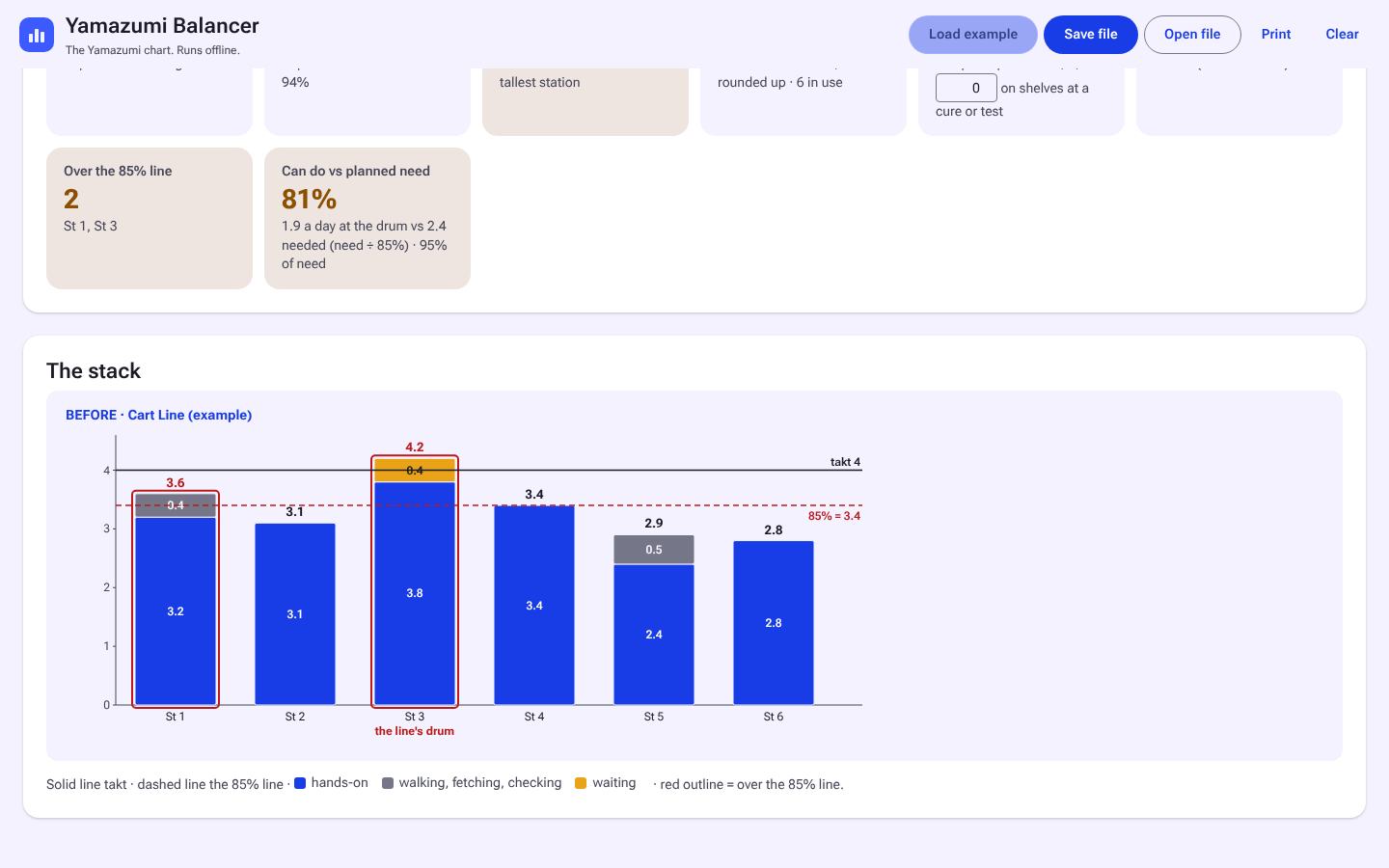Click St 5 gray walking segment 0.5
1389x868 pixels.
[x=654, y=550]
